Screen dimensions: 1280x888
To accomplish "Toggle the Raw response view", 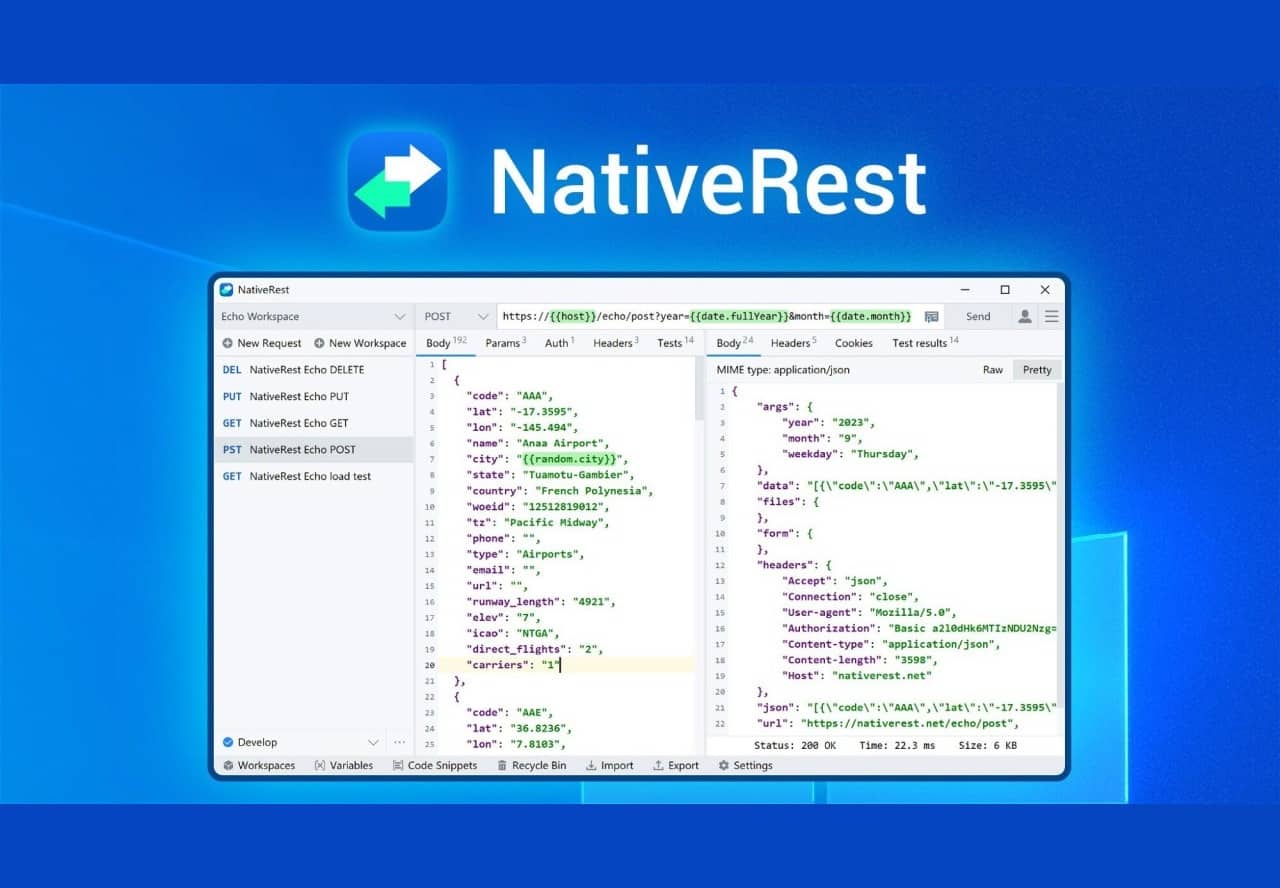I will click(x=992, y=369).
